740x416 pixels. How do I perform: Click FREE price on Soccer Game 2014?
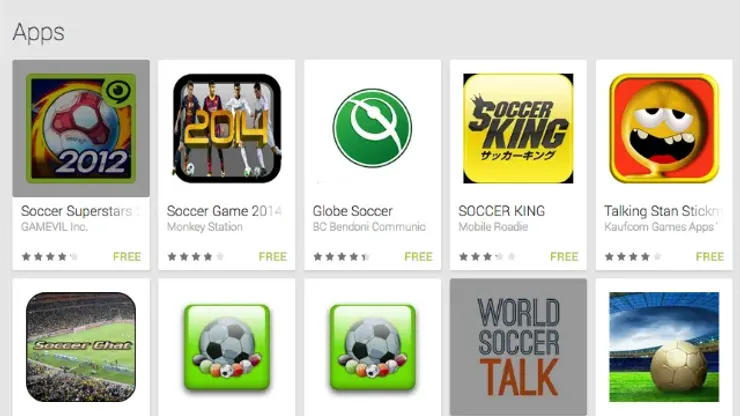[273, 256]
